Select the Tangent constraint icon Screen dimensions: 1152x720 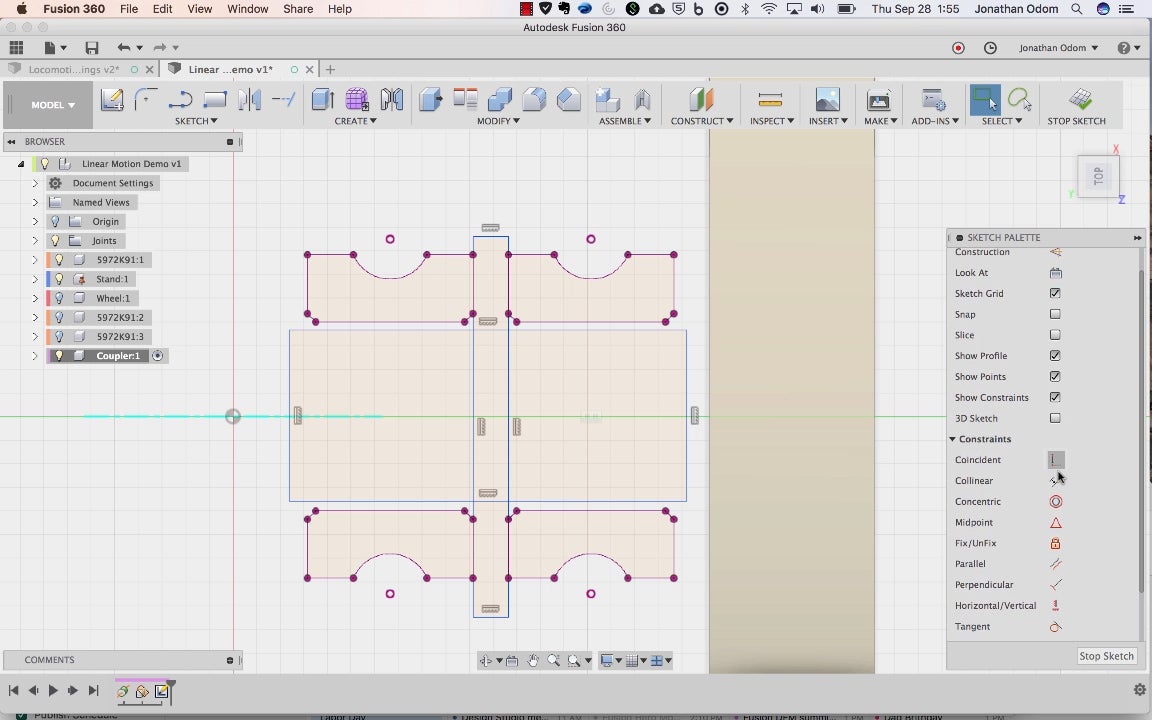(x=1055, y=627)
